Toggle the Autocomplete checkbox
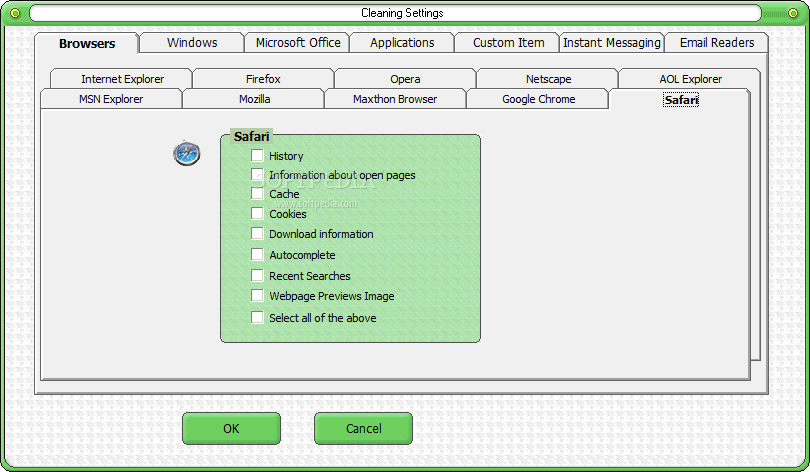 click(x=257, y=255)
